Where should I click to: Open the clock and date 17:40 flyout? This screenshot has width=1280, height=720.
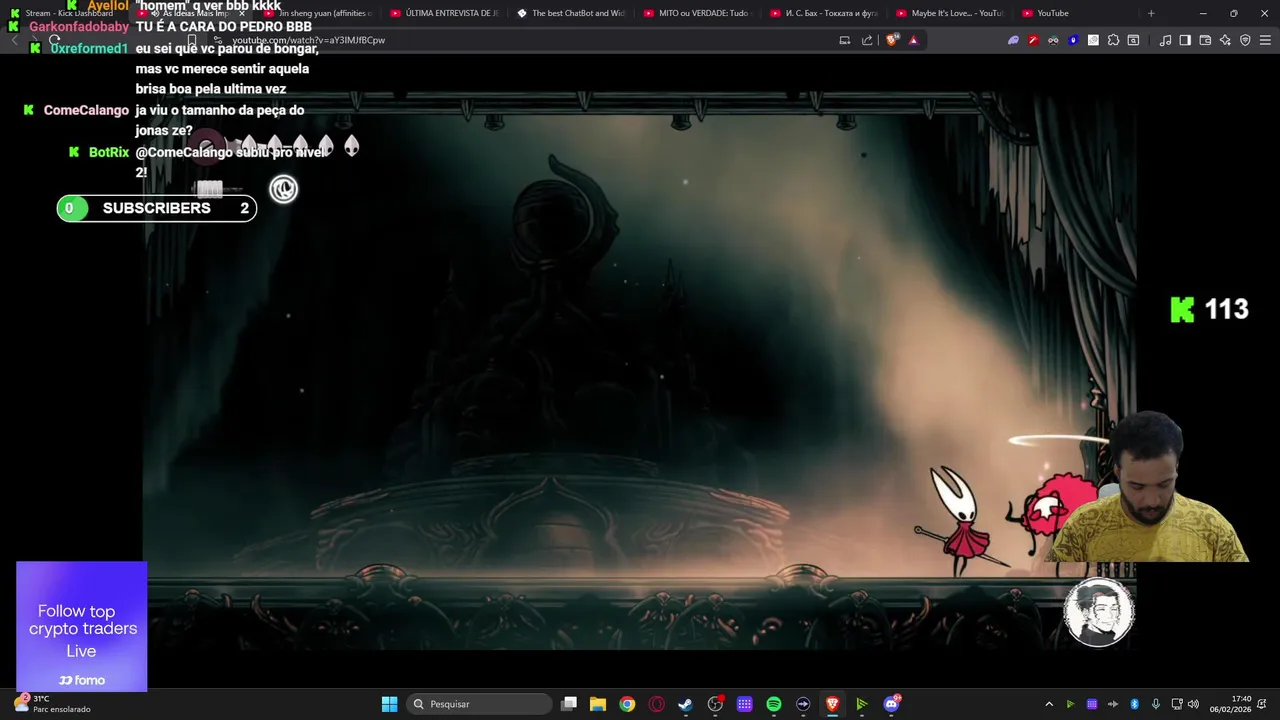click(x=1231, y=704)
